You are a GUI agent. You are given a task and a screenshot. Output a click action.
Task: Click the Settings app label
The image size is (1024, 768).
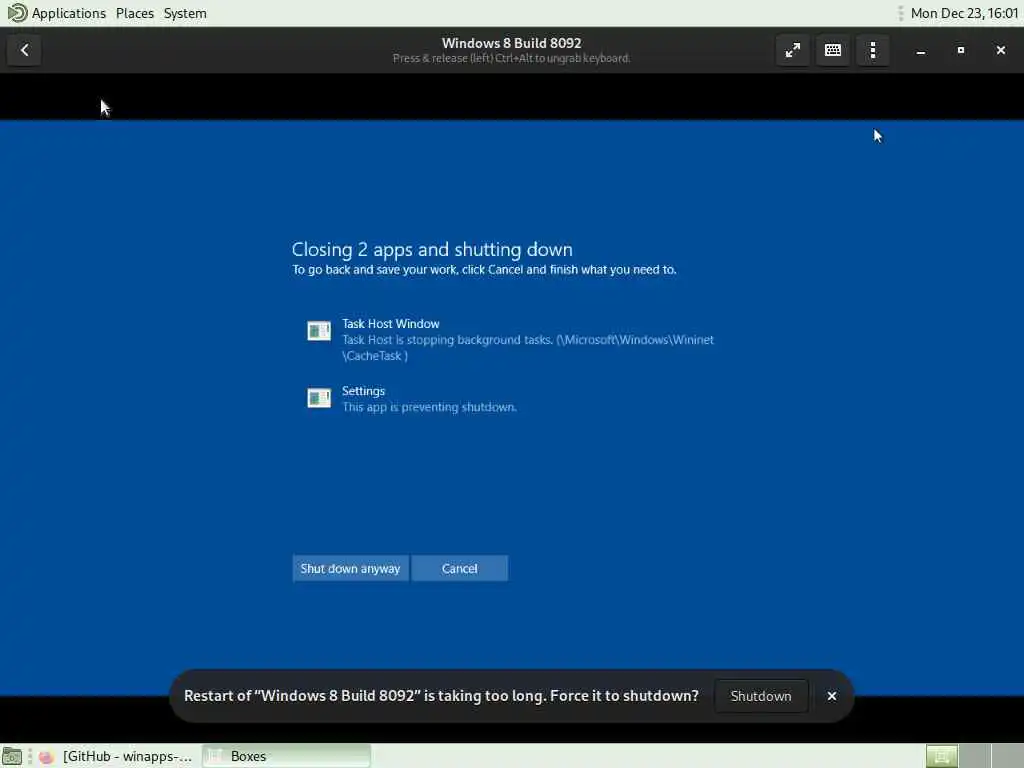363,391
